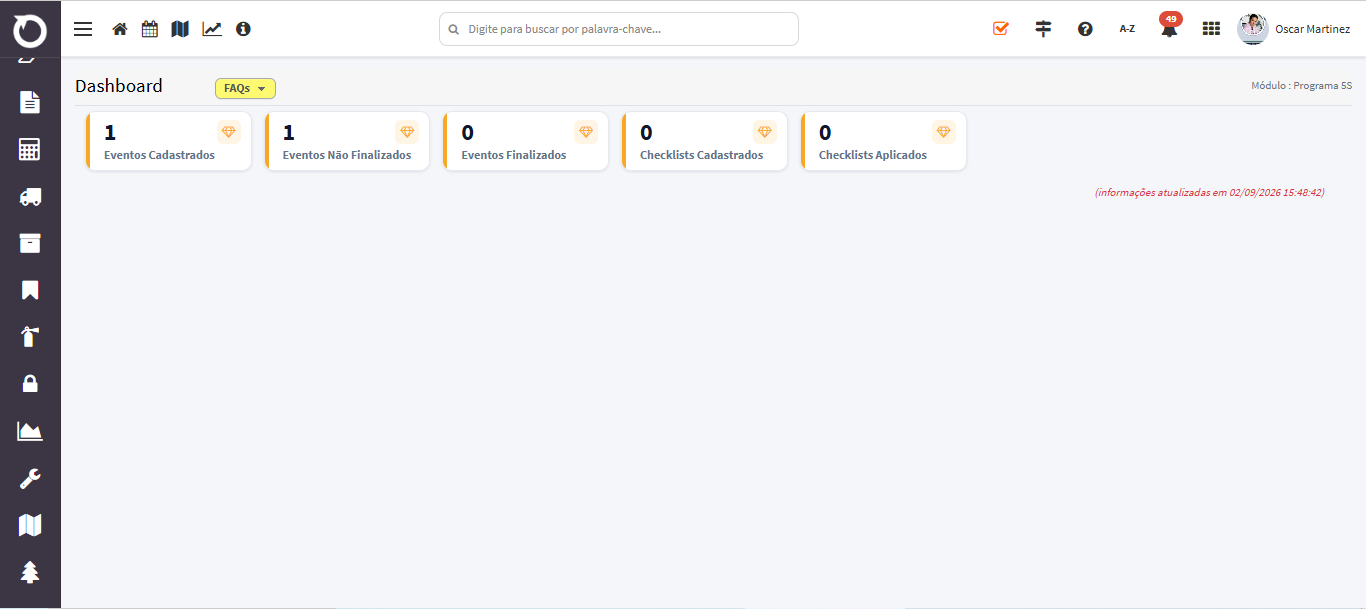Select the truck icon in sidebar
1366x609 pixels.
tap(30, 197)
